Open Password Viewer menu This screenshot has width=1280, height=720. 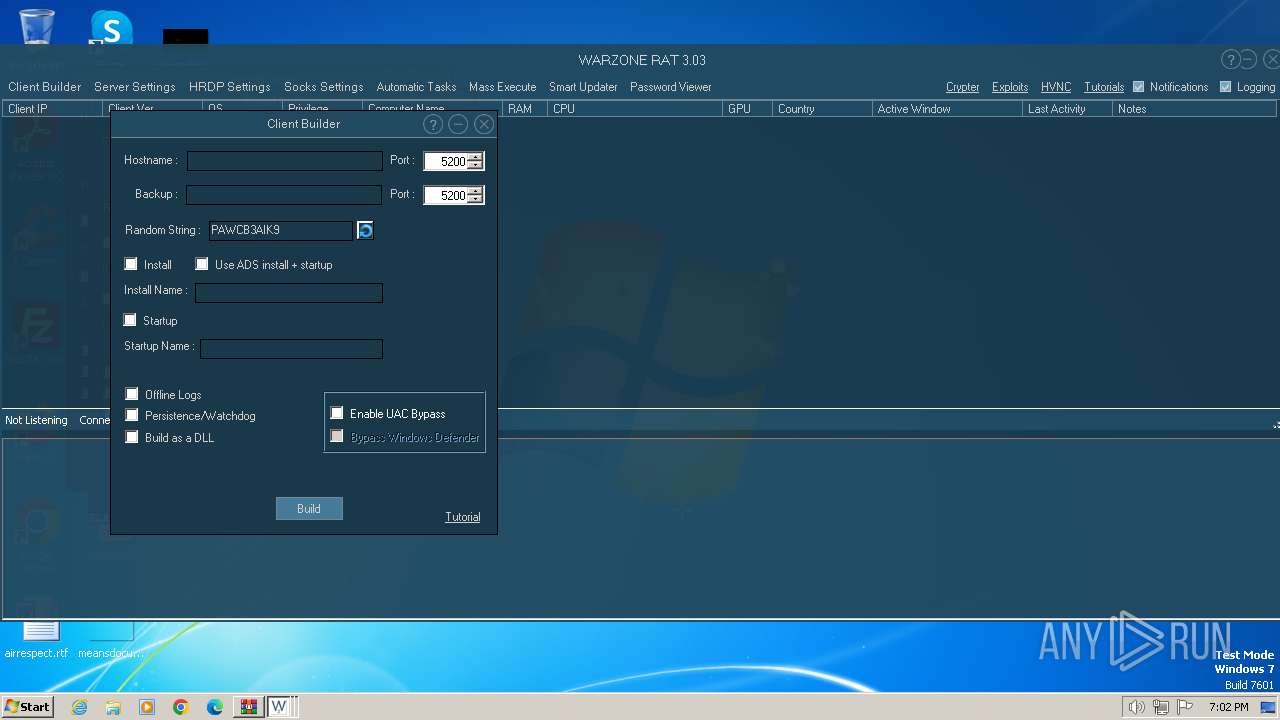(x=670, y=87)
